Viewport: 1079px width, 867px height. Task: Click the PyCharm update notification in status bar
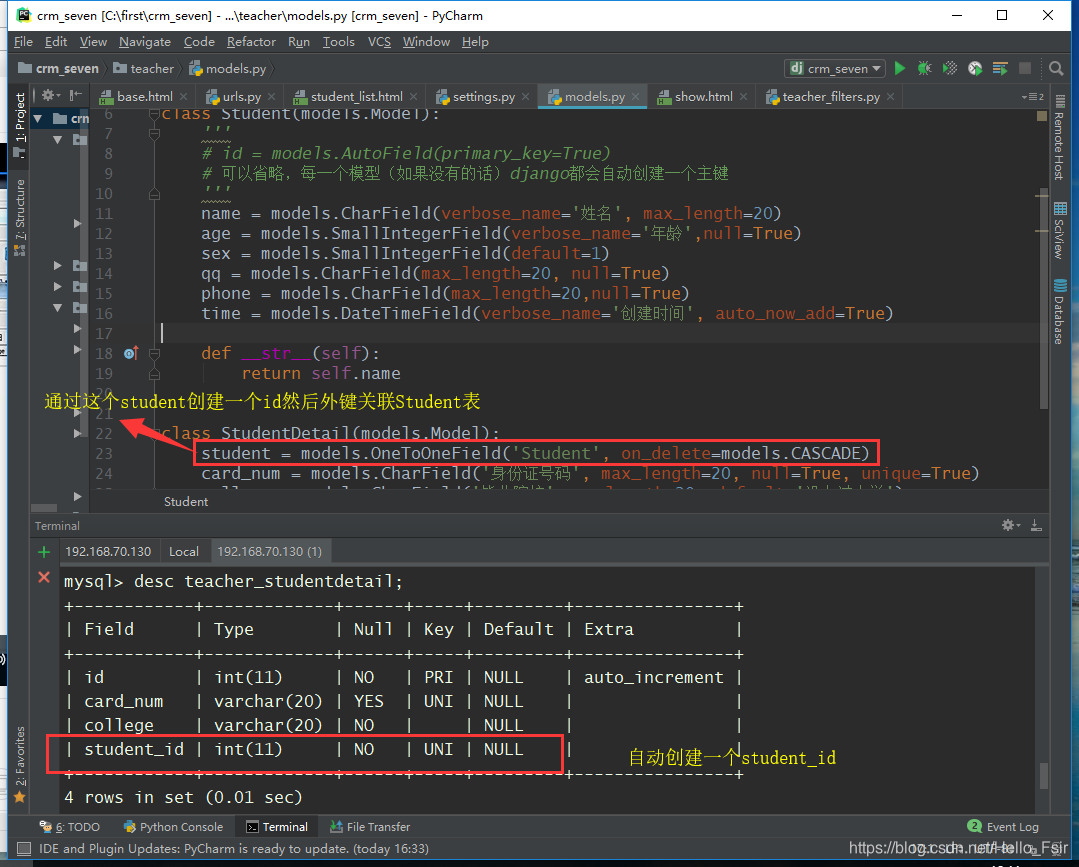tap(233, 849)
